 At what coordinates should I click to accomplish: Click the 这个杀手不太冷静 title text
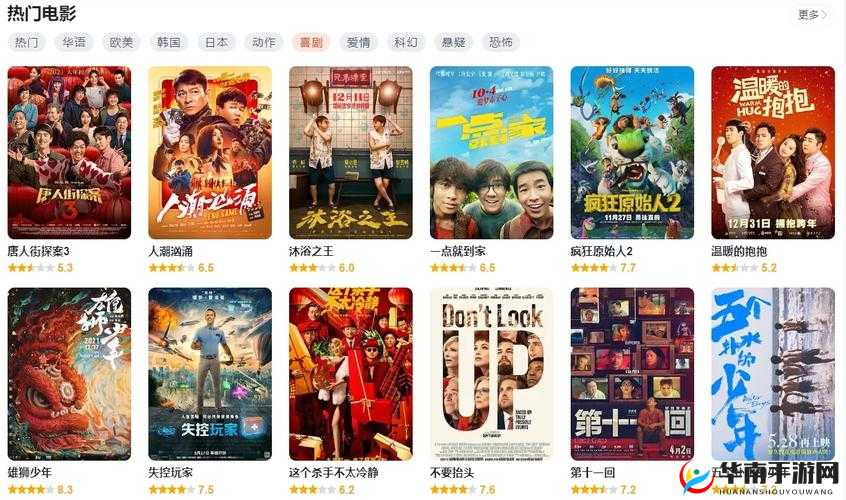(x=333, y=472)
